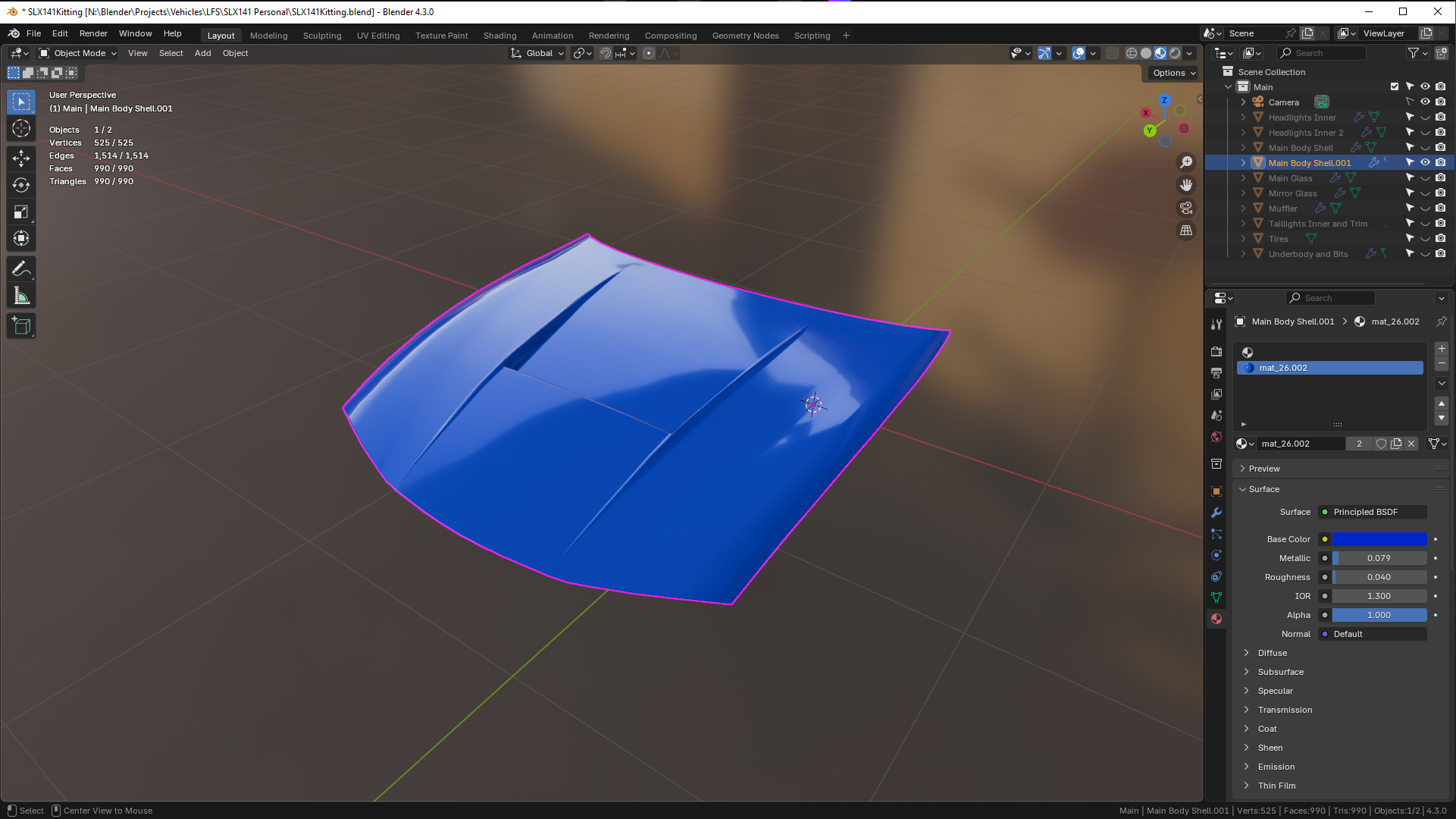Pick the Measure tool
Image resolution: width=1456 pixels, height=819 pixels.
coord(21,297)
